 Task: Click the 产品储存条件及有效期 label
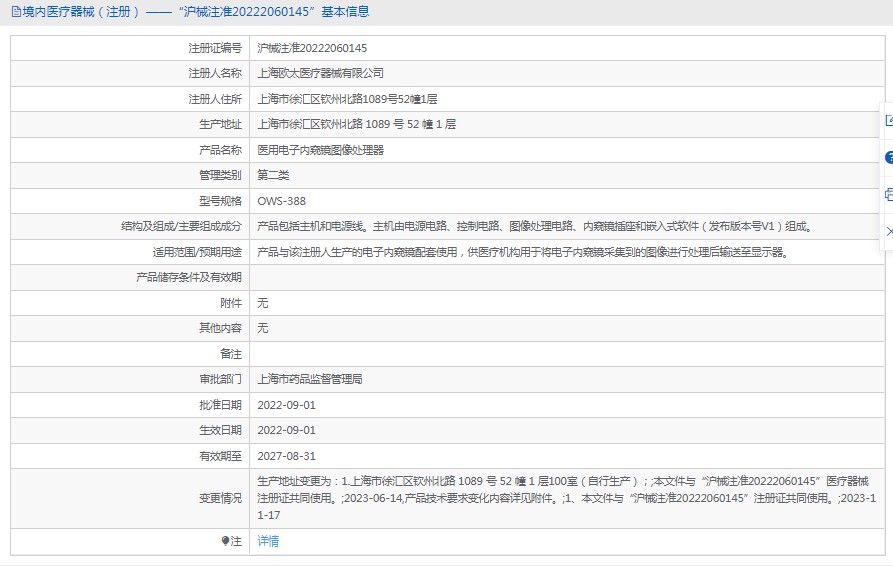click(x=189, y=277)
